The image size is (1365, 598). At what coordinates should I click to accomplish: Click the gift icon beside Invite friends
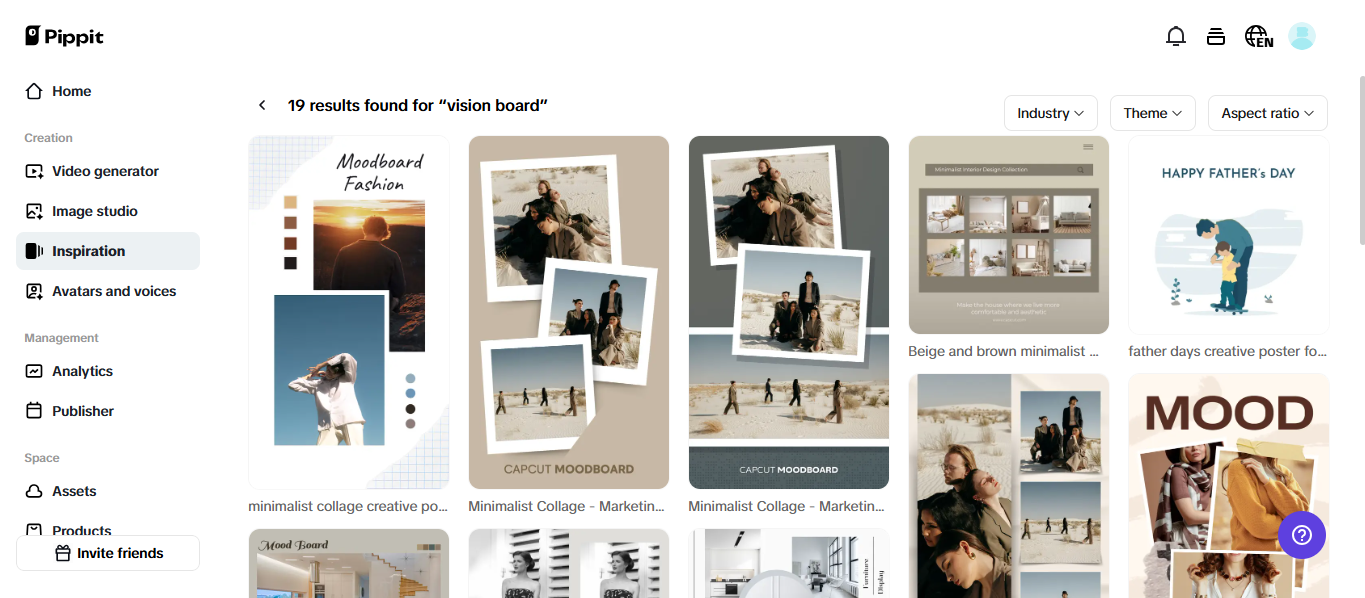(x=63, y=553)
